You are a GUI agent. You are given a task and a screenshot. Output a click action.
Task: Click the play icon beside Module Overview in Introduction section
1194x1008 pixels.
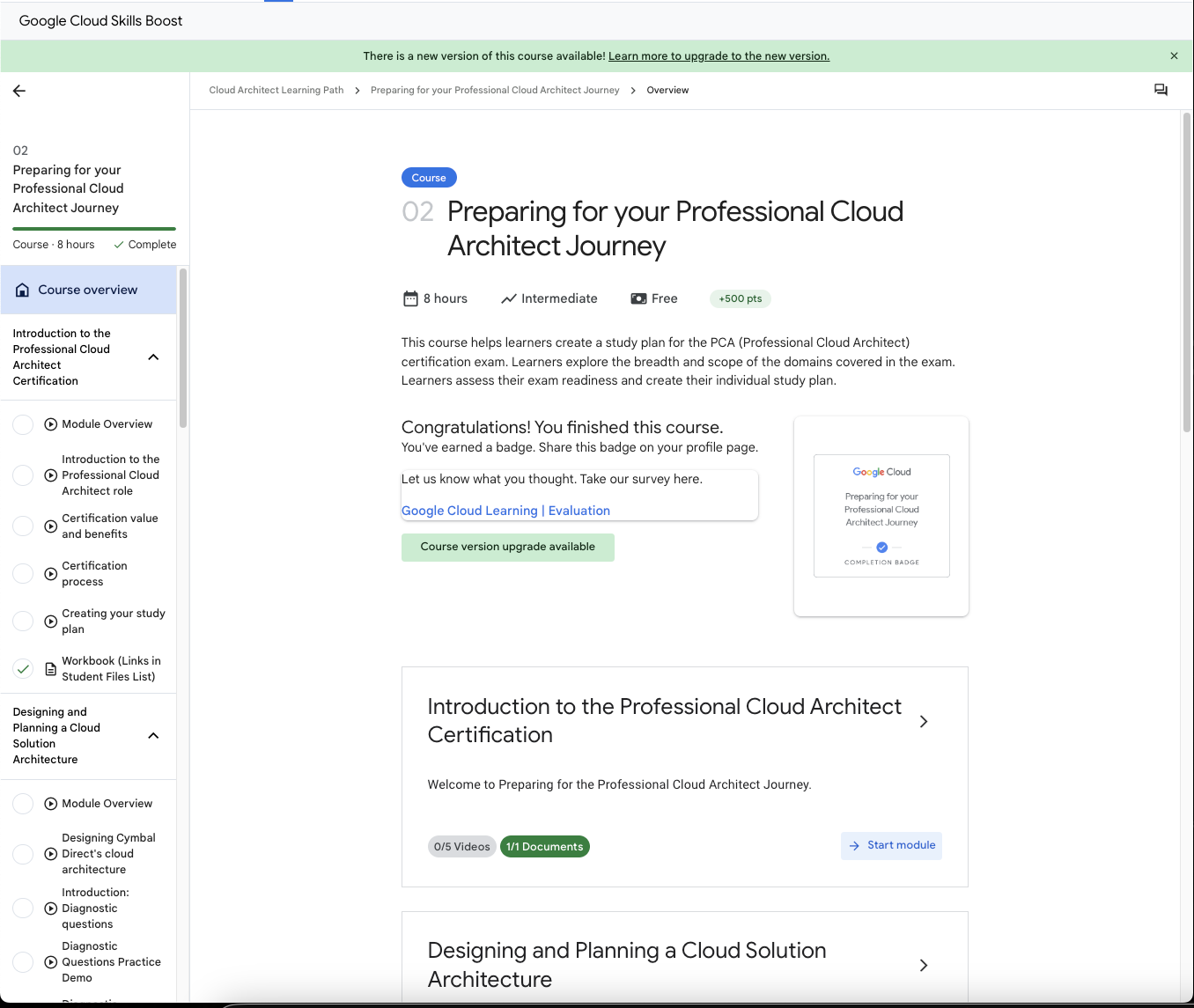click(51, 424)
